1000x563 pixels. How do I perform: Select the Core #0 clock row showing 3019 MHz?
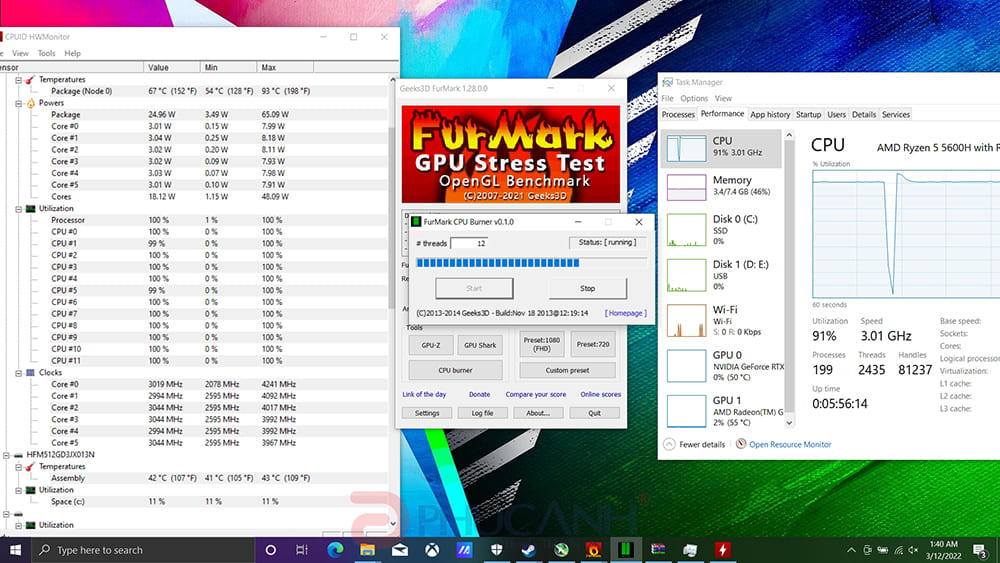[195, 384]
